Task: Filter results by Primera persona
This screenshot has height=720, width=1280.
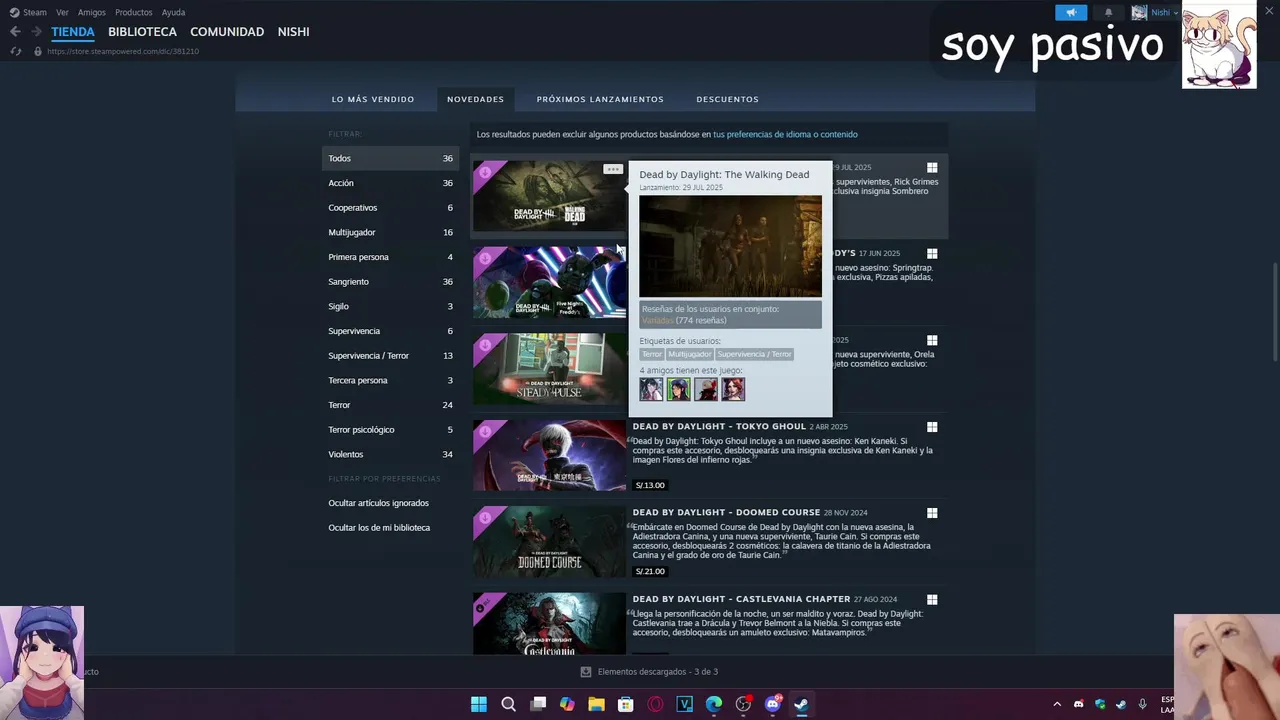Action: pos(390,257)
